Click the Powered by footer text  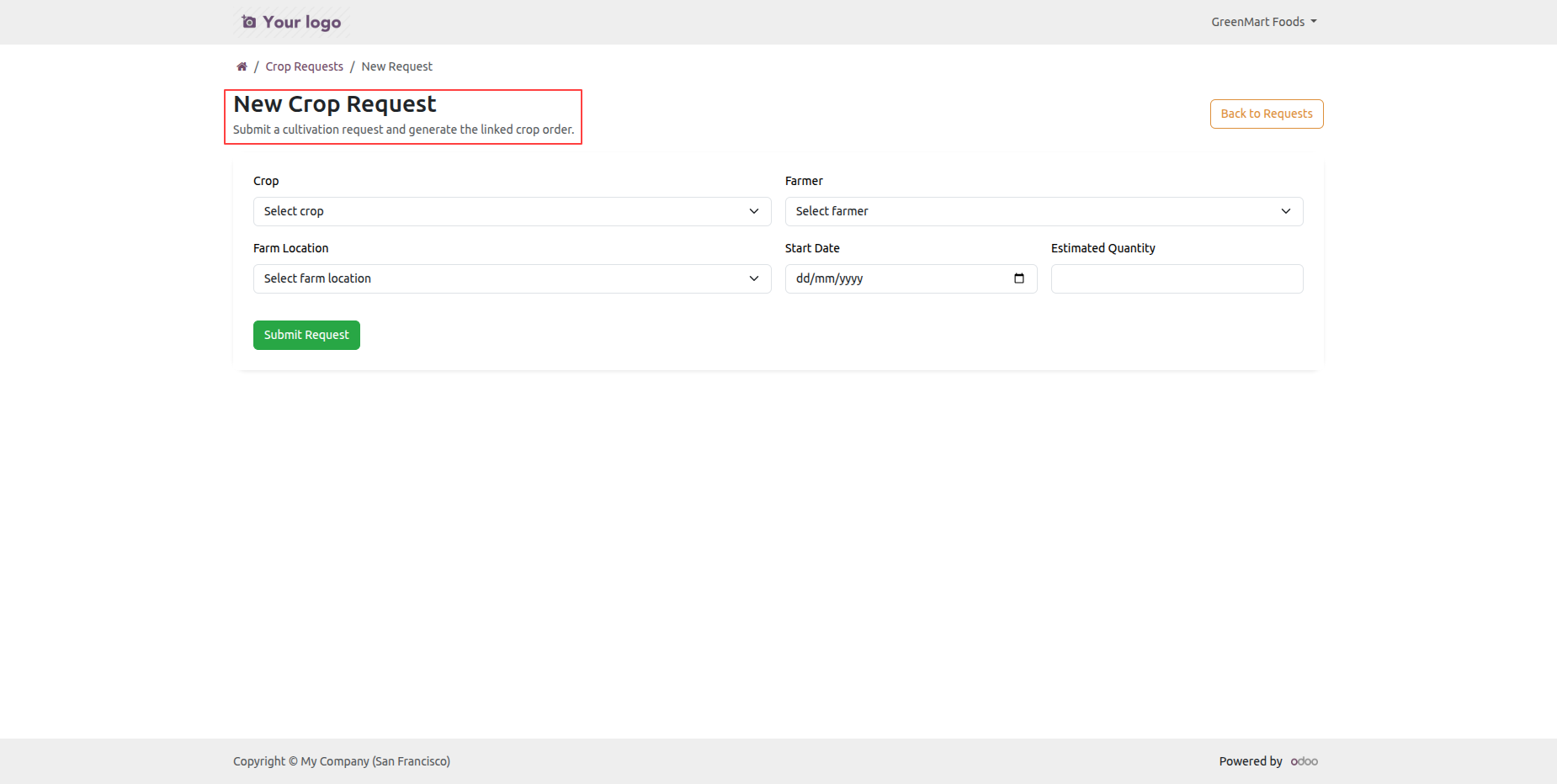[1251, 761]
